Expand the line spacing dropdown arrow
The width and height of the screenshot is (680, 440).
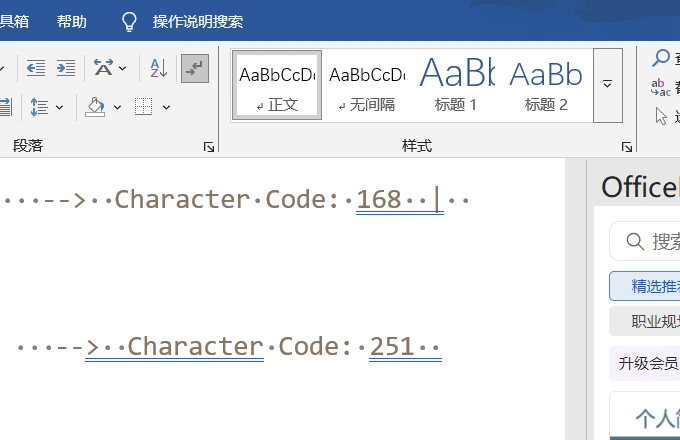click(59, 107)
